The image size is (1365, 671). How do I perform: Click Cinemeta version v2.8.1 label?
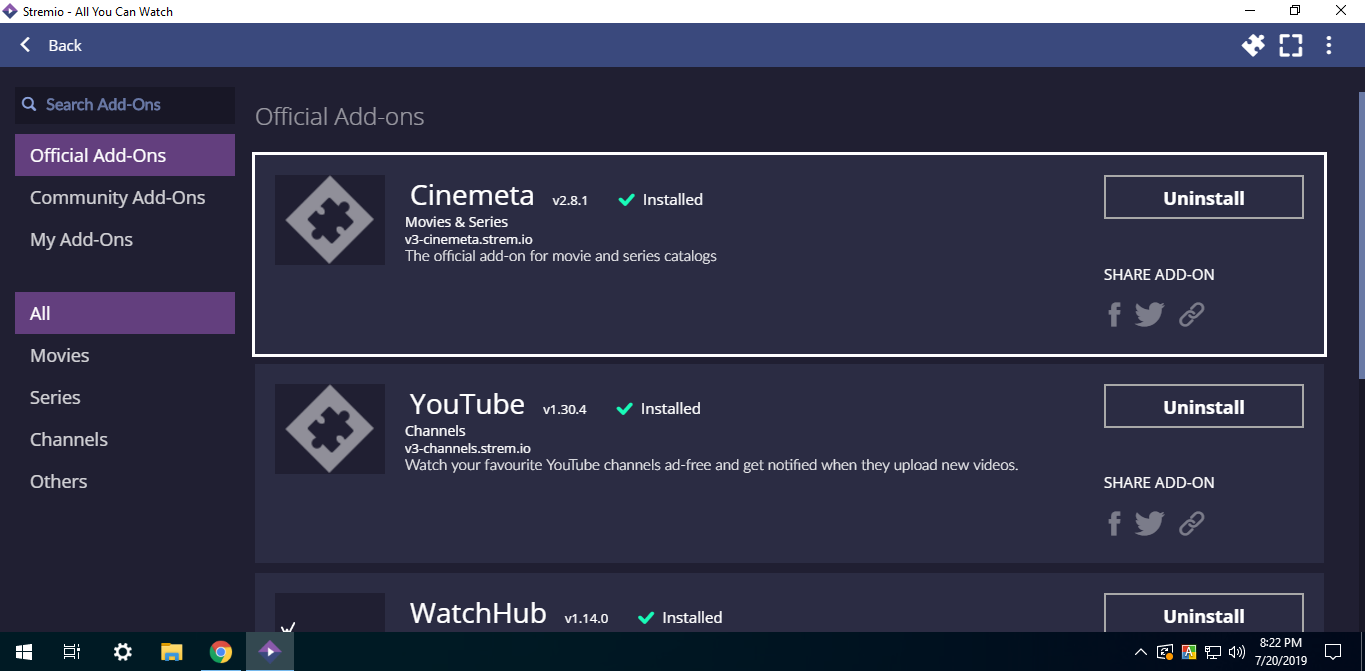[570, 200]
